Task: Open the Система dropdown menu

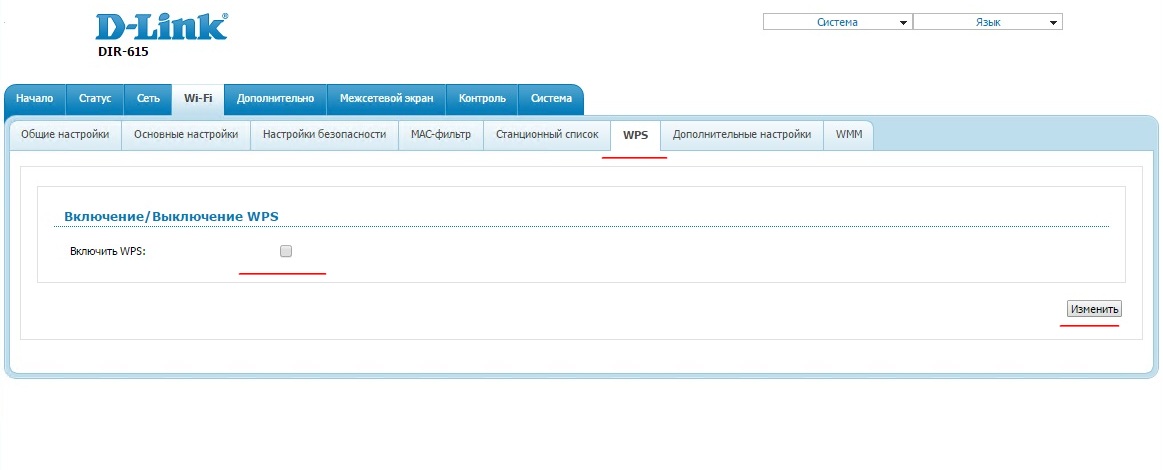Action: [x=837, y=23]
